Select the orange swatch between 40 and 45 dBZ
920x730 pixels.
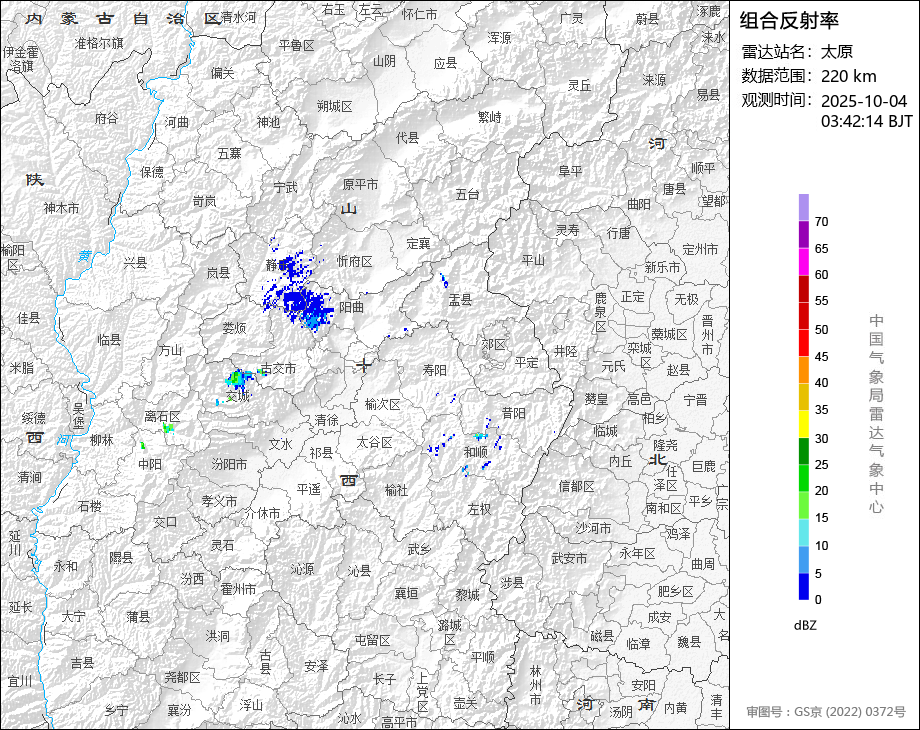803,369
